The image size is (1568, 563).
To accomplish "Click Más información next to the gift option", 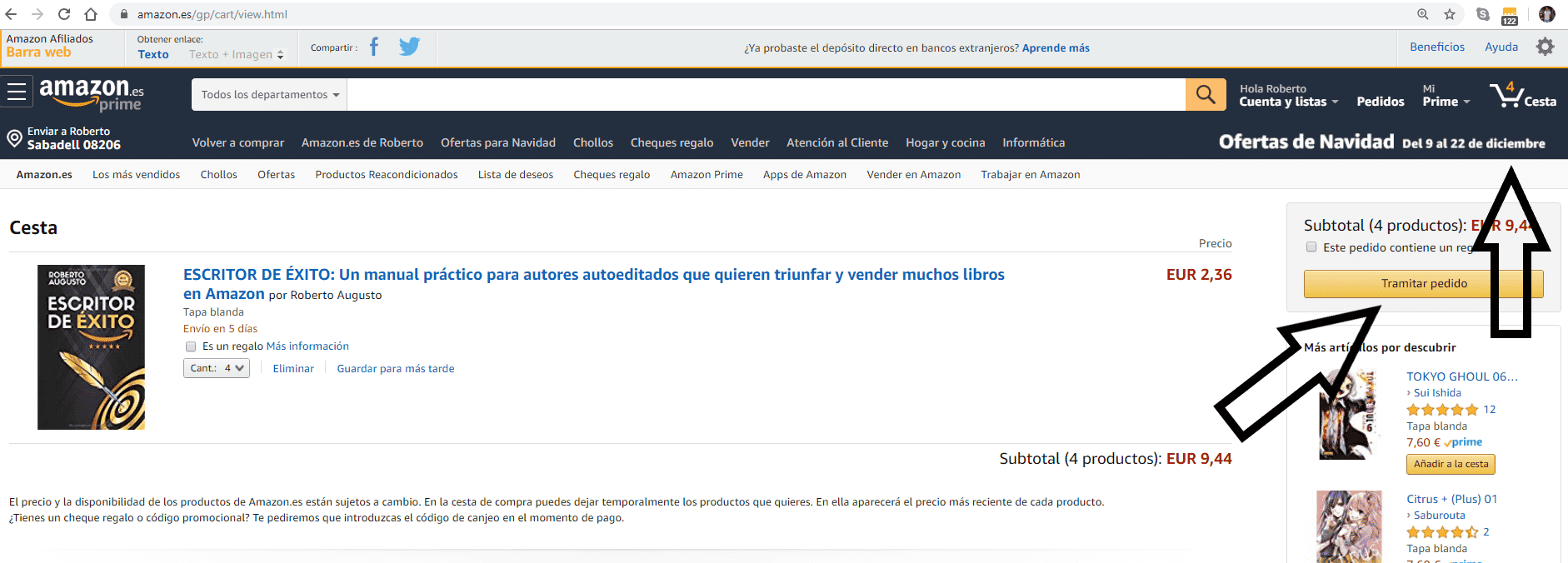I will (x=307, y=346).
